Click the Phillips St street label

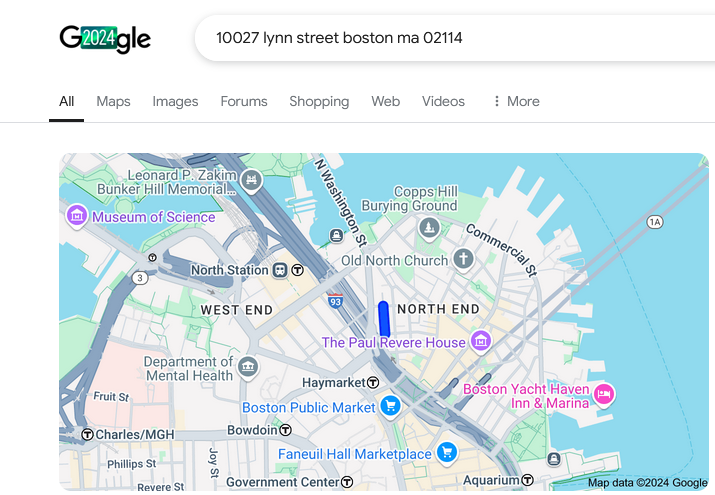(132, 464)
